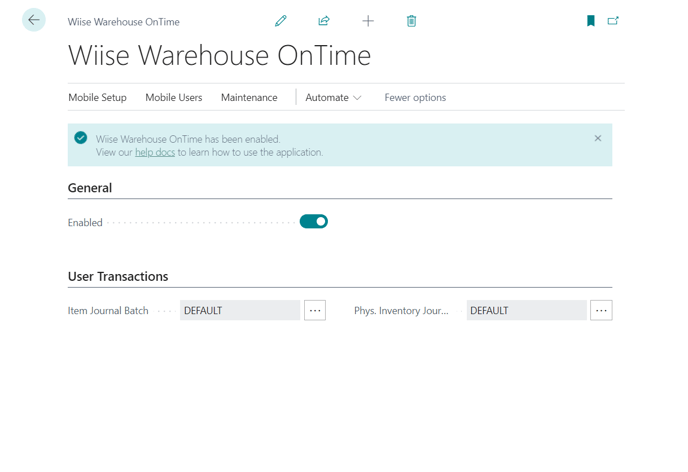Screen dimensions: 688x472
Task: Collapse the User Transactions section heading
Action: pos(118,276)
